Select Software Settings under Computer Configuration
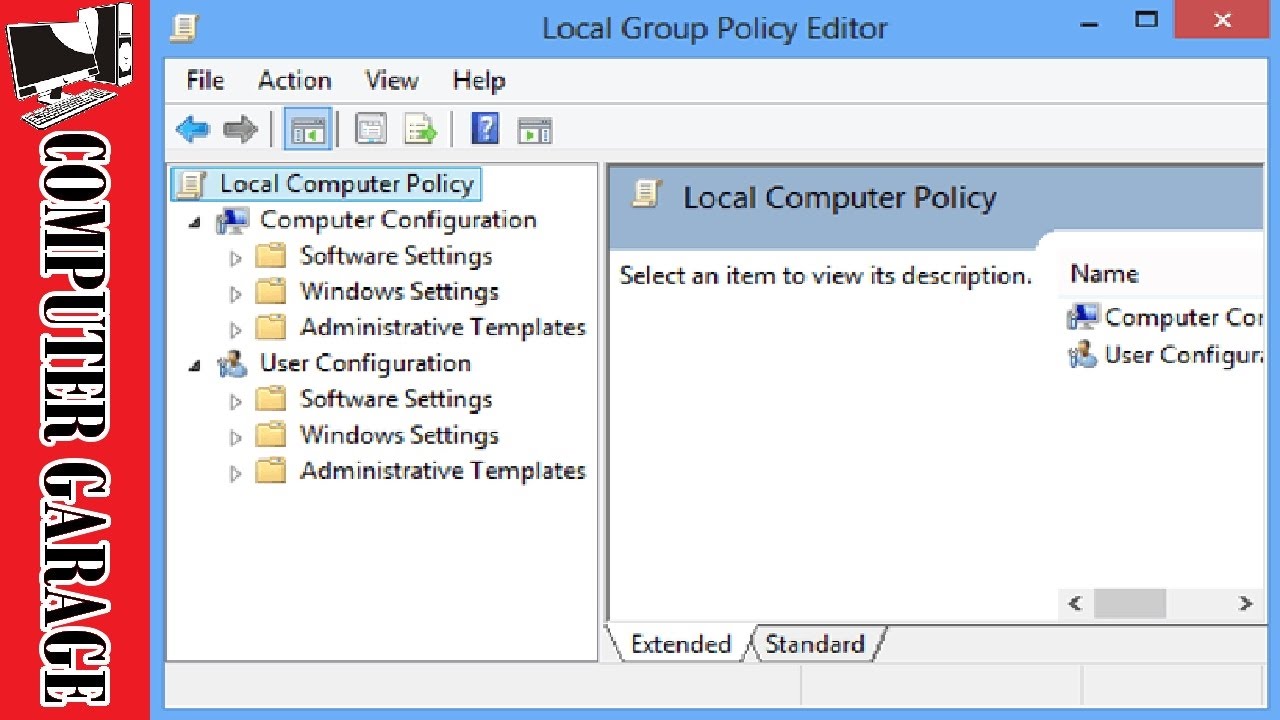The image size is (1280, 720). (x=396, y=256)
